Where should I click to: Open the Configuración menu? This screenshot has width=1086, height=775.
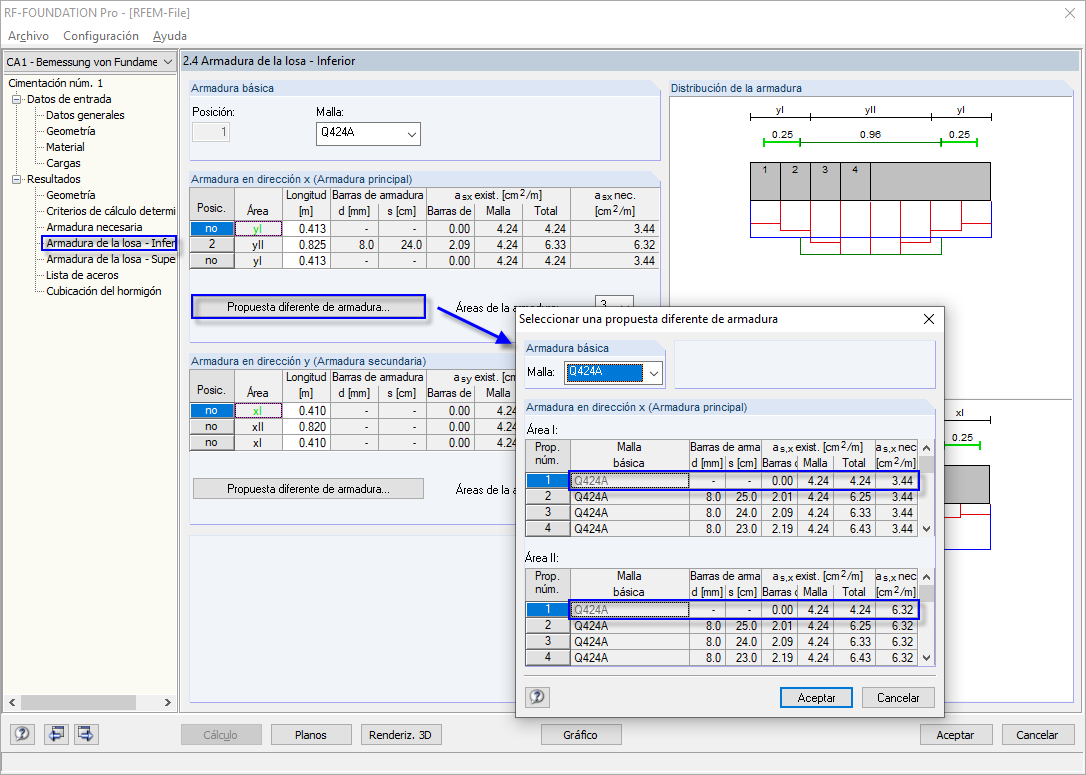pos(100,36)
